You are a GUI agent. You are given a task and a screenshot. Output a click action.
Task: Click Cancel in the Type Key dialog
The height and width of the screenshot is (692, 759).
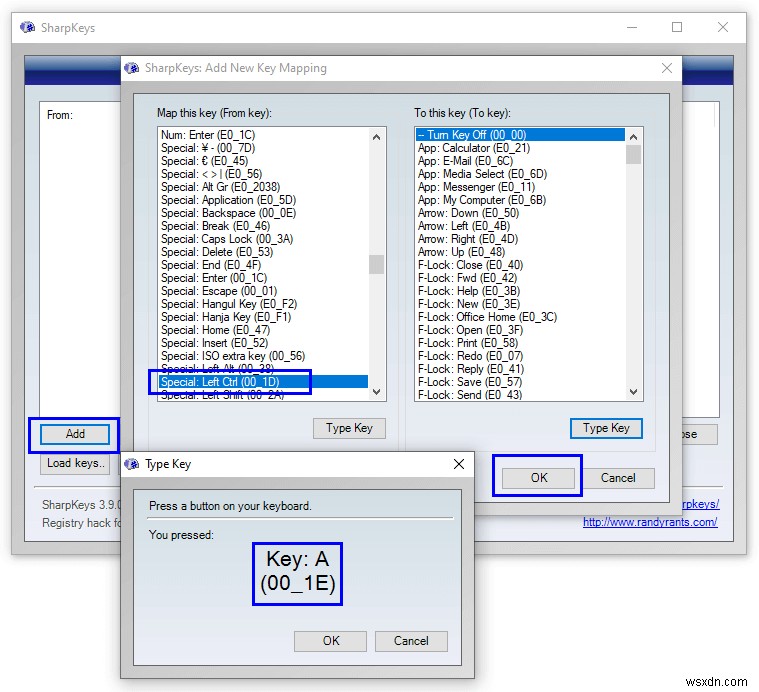411,641
